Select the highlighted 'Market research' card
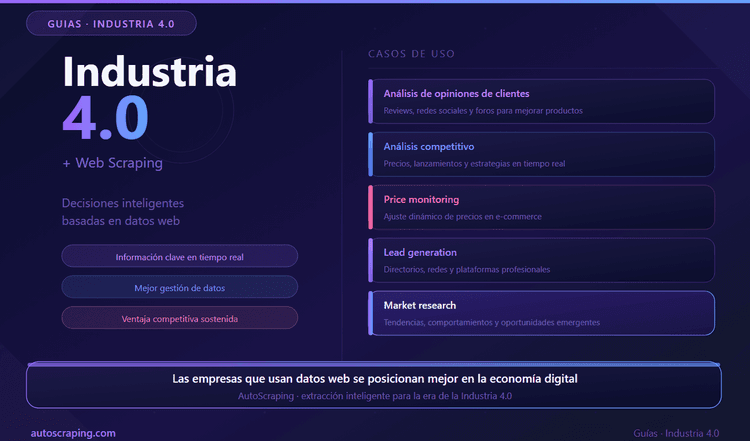Viewport: 750px width, 441px height. click(541, 313)
